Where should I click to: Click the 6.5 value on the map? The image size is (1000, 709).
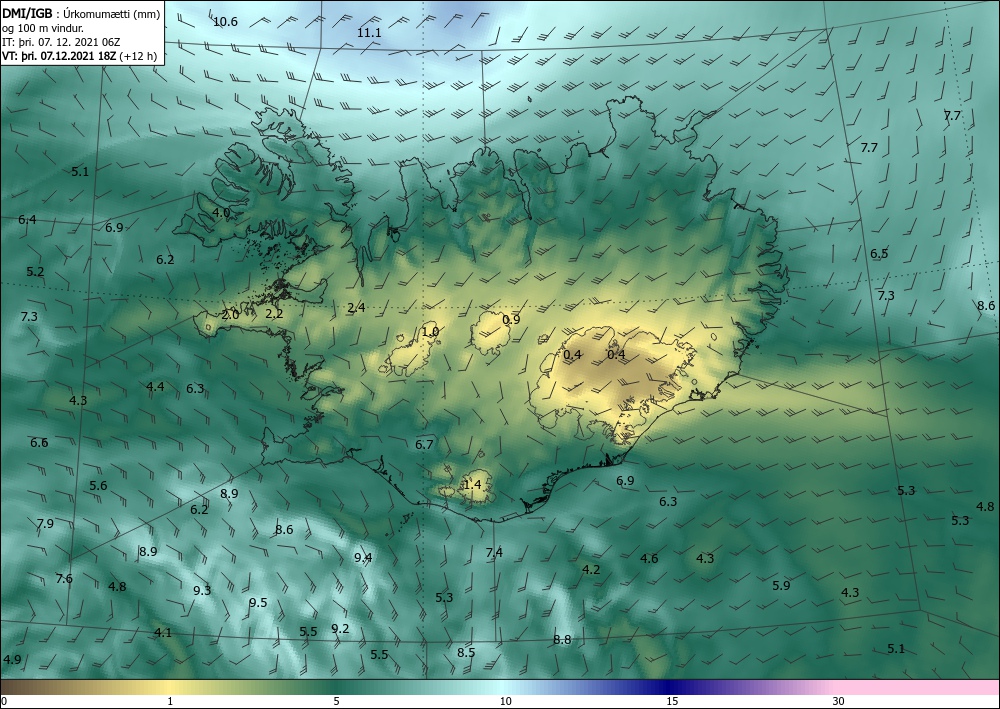coord(879,253)
